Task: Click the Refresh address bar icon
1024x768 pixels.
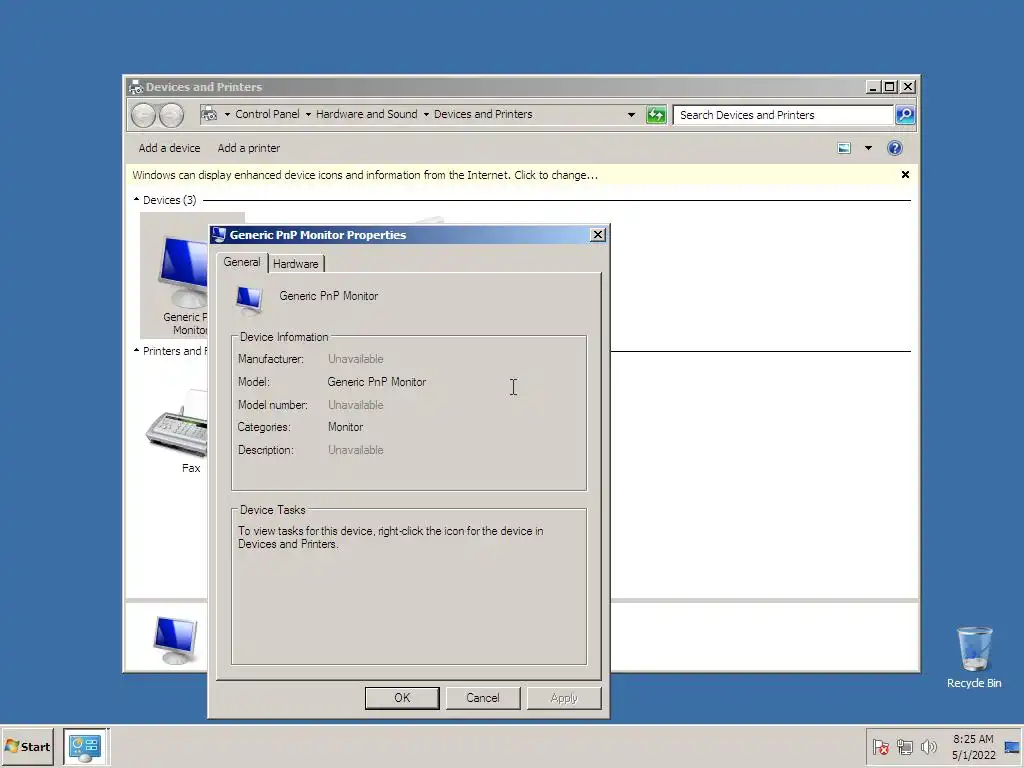Action: click(656, 115)
